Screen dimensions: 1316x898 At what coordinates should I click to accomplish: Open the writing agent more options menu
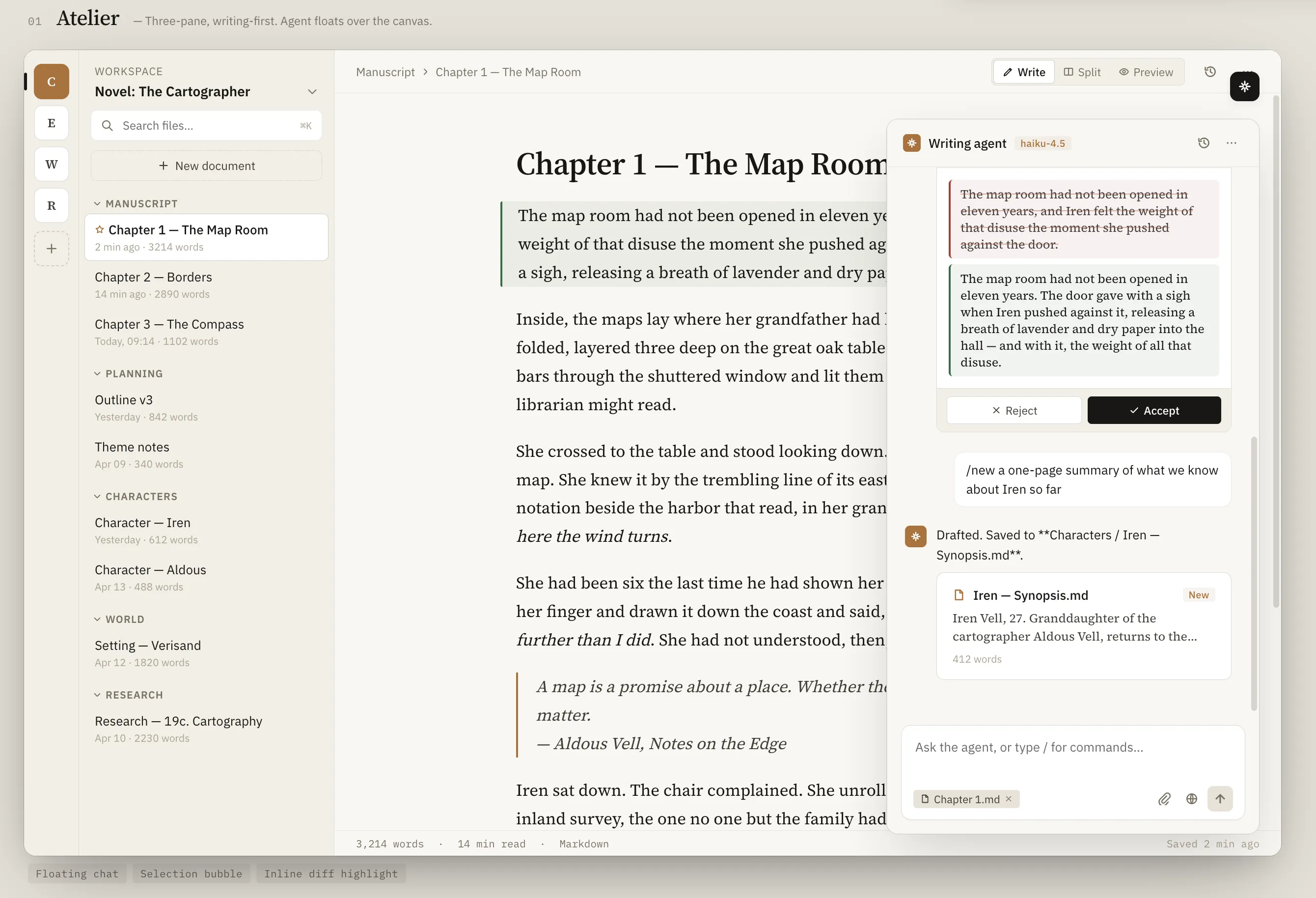coord(1231,143)
